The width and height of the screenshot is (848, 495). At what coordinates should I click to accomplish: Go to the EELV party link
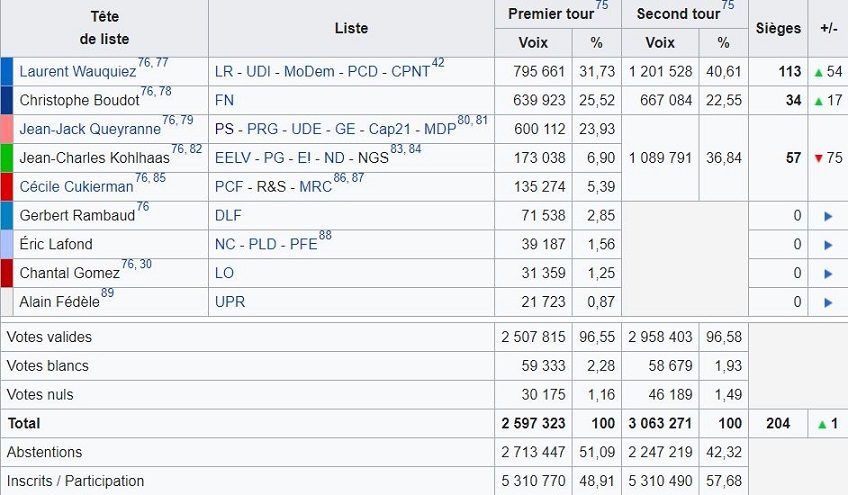tap(233, 158)
